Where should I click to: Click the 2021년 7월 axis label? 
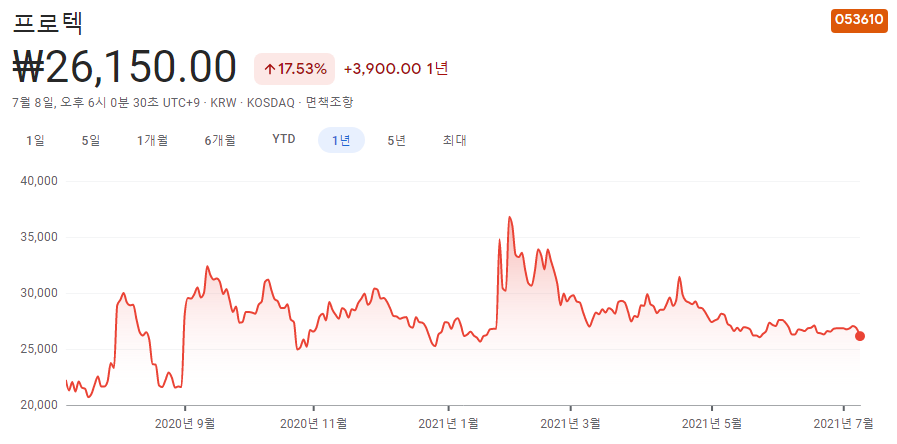[844, 424]
